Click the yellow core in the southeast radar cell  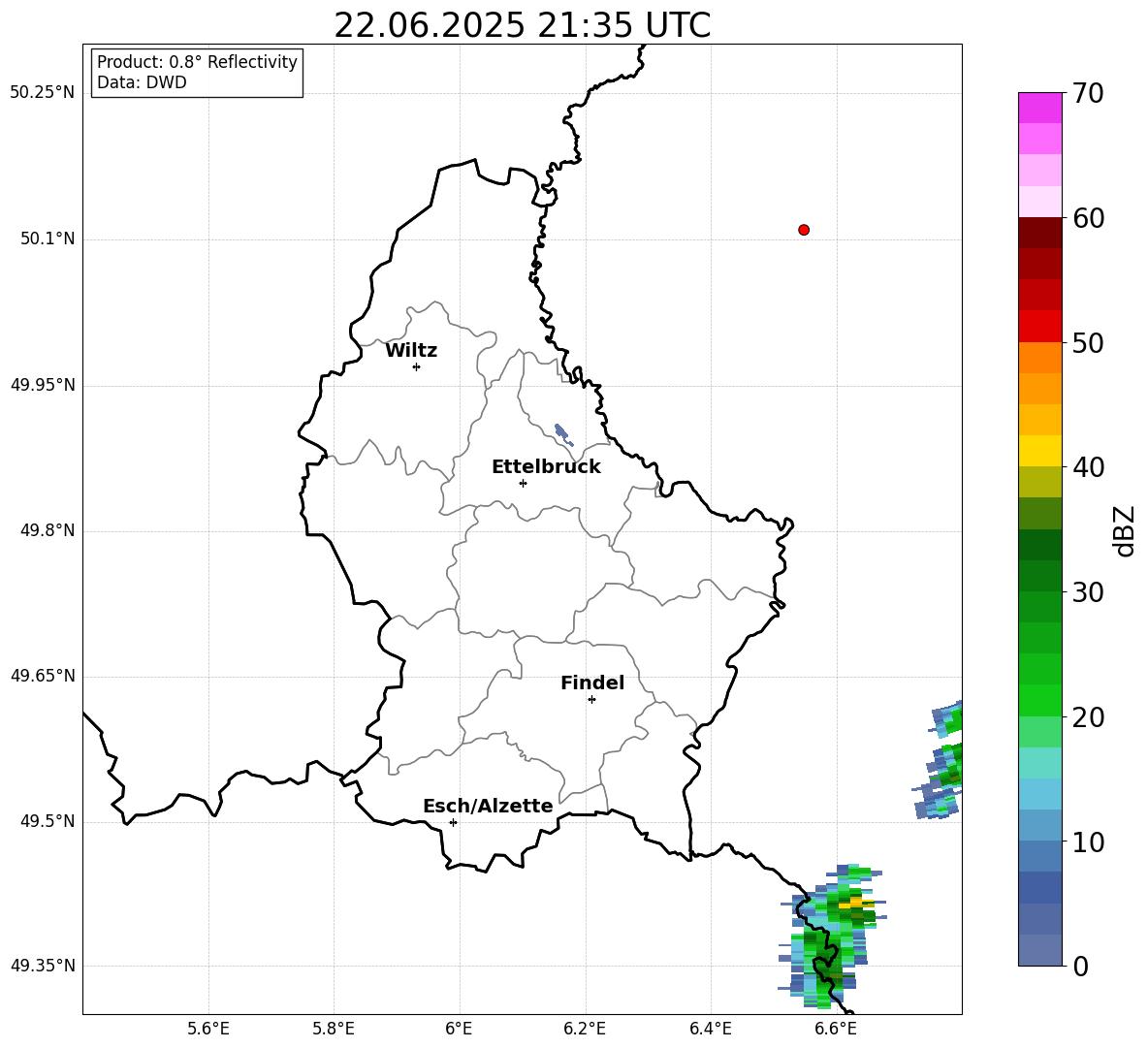[x=856, y=904]
